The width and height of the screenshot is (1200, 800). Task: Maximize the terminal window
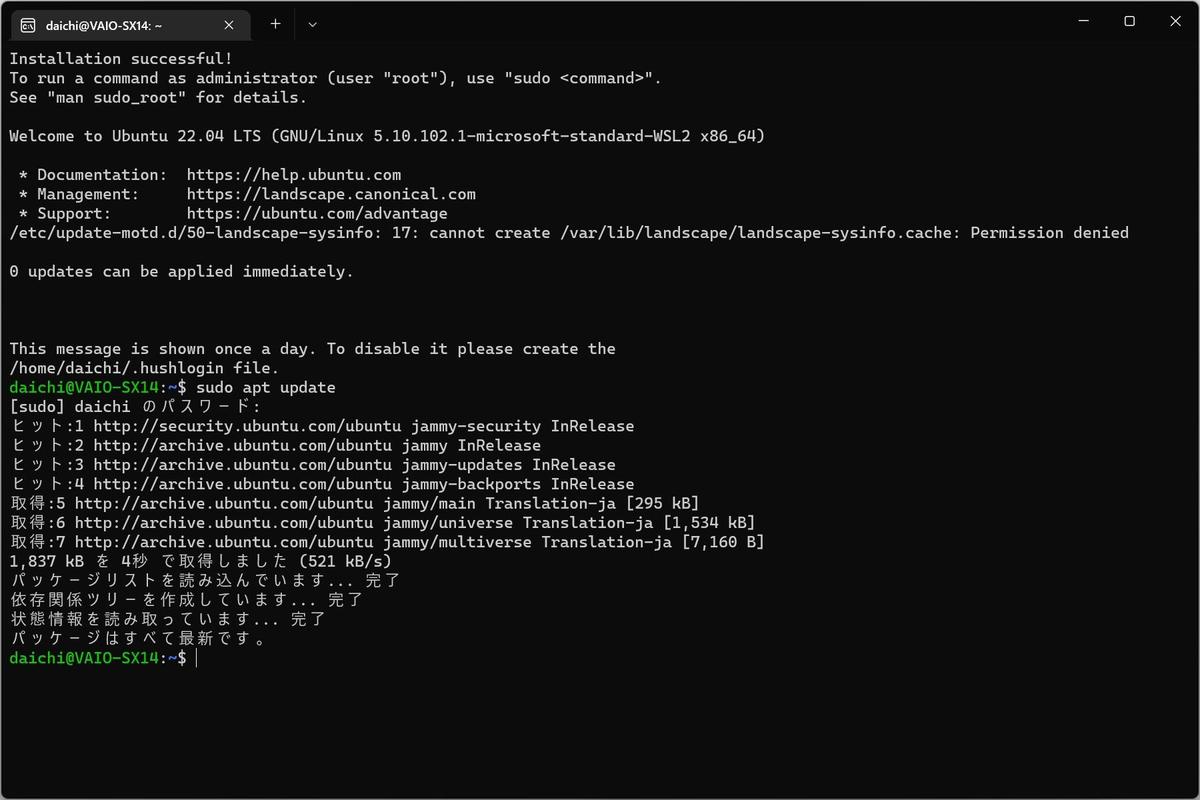(x=1129, y=21)
